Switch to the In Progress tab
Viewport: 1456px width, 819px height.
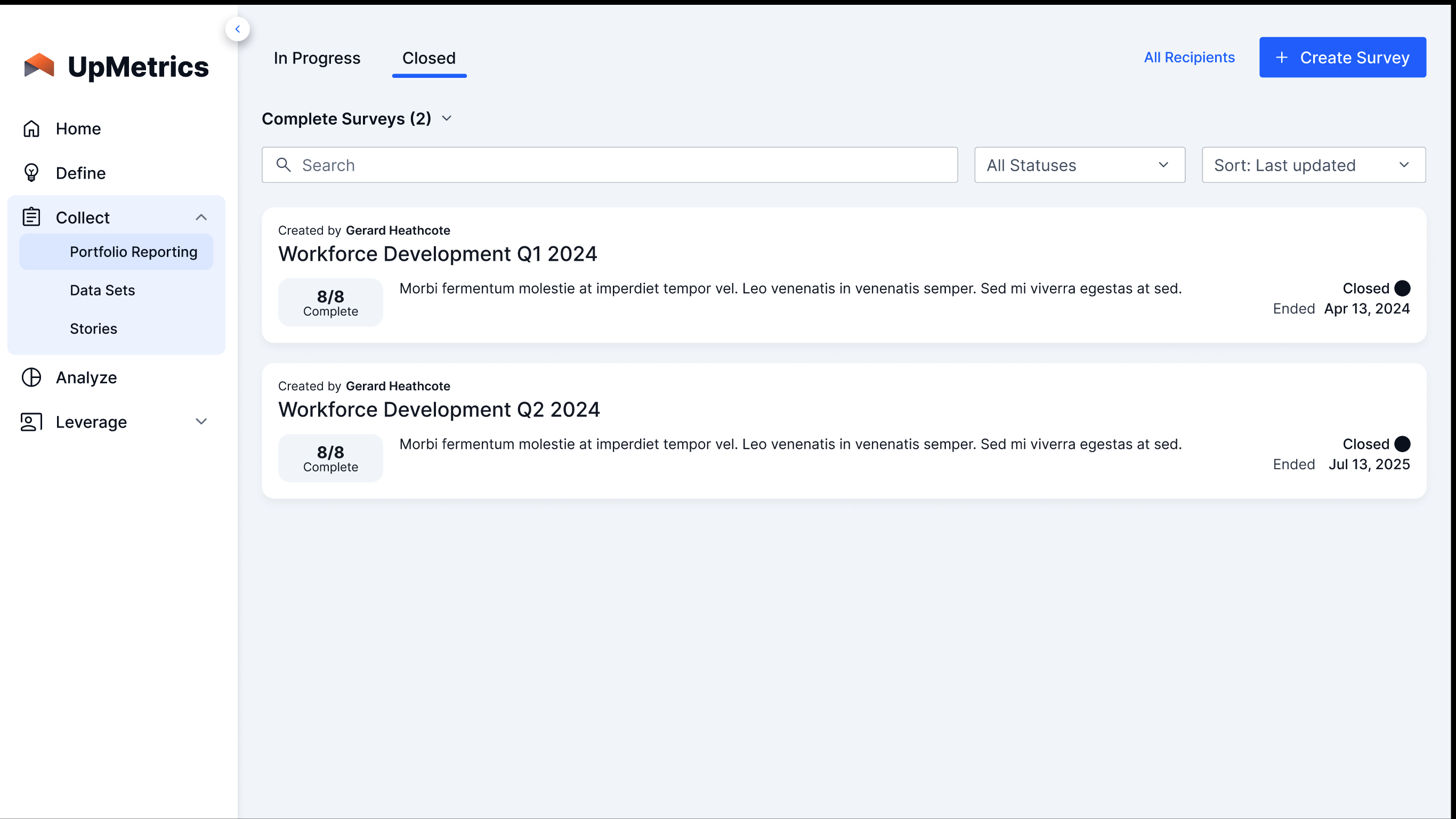tap(317, 58)
